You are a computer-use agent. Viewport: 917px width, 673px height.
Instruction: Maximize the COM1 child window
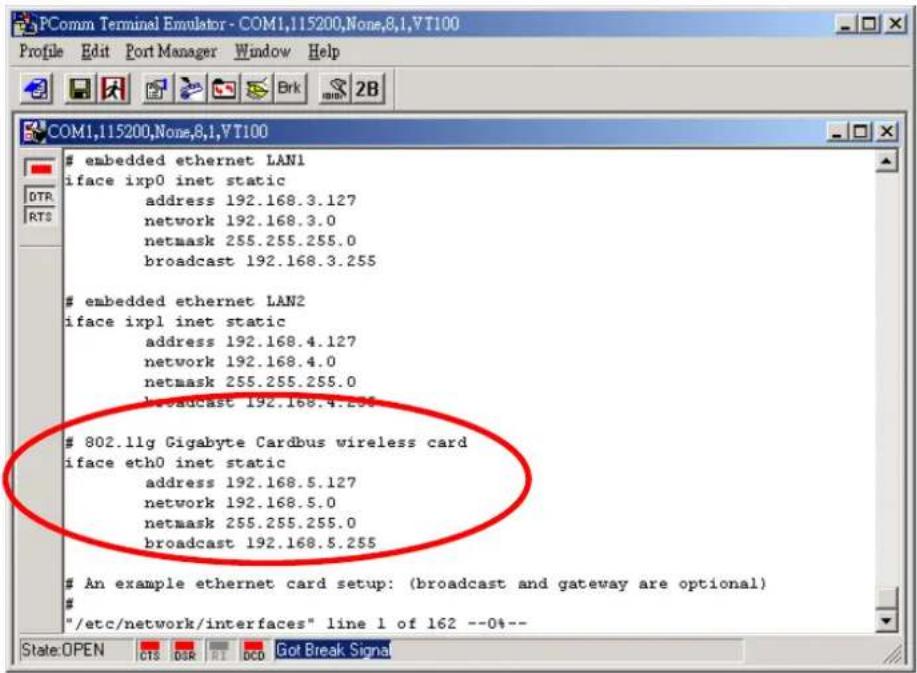coord(861,132)
